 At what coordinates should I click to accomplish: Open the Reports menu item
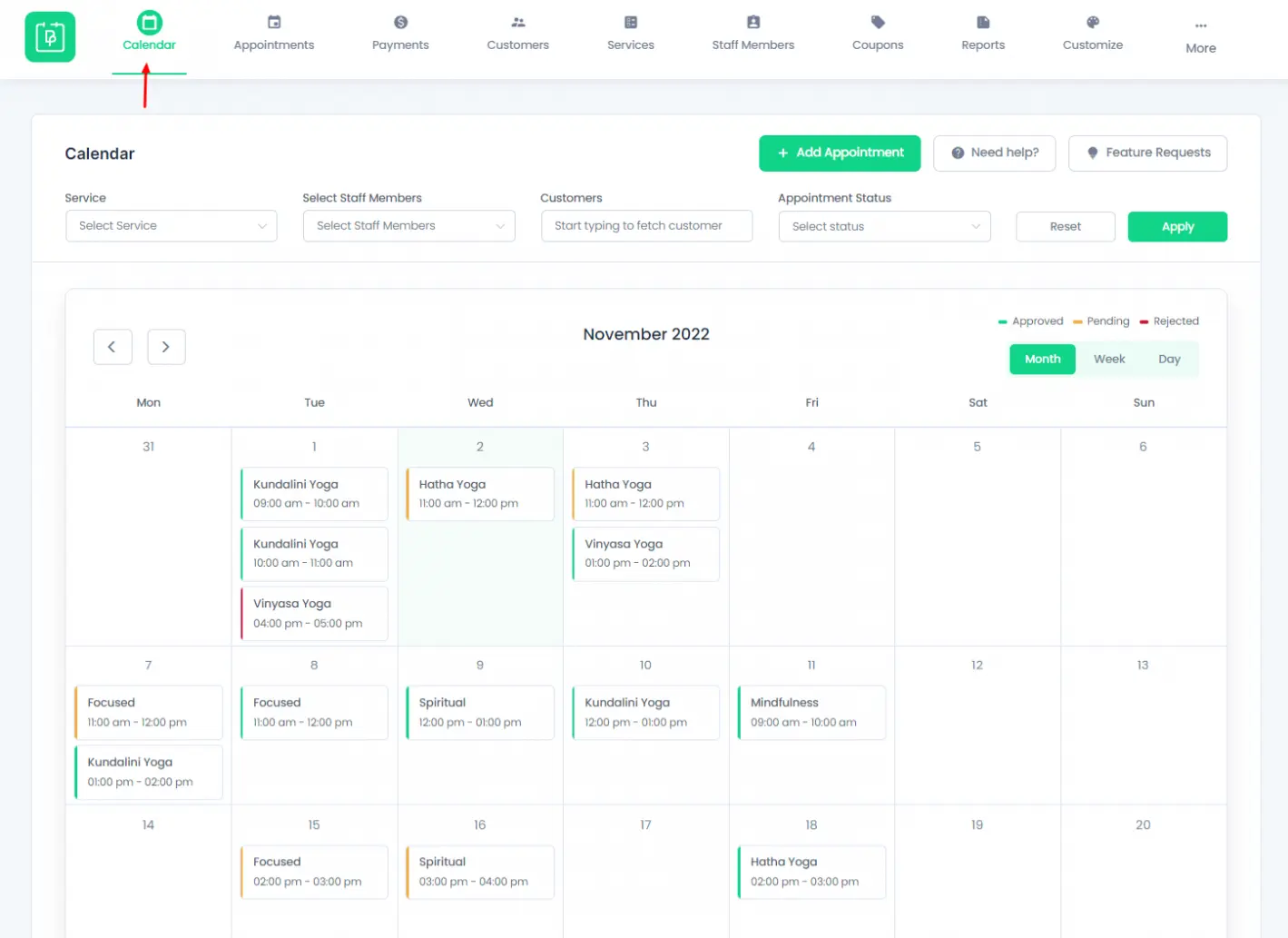point(983,44)
